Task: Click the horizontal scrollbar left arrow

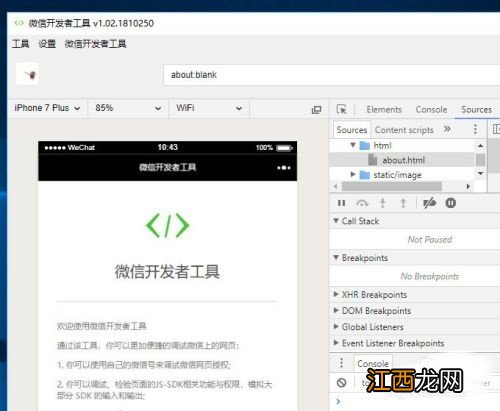Action: click(x=336, y=186)
